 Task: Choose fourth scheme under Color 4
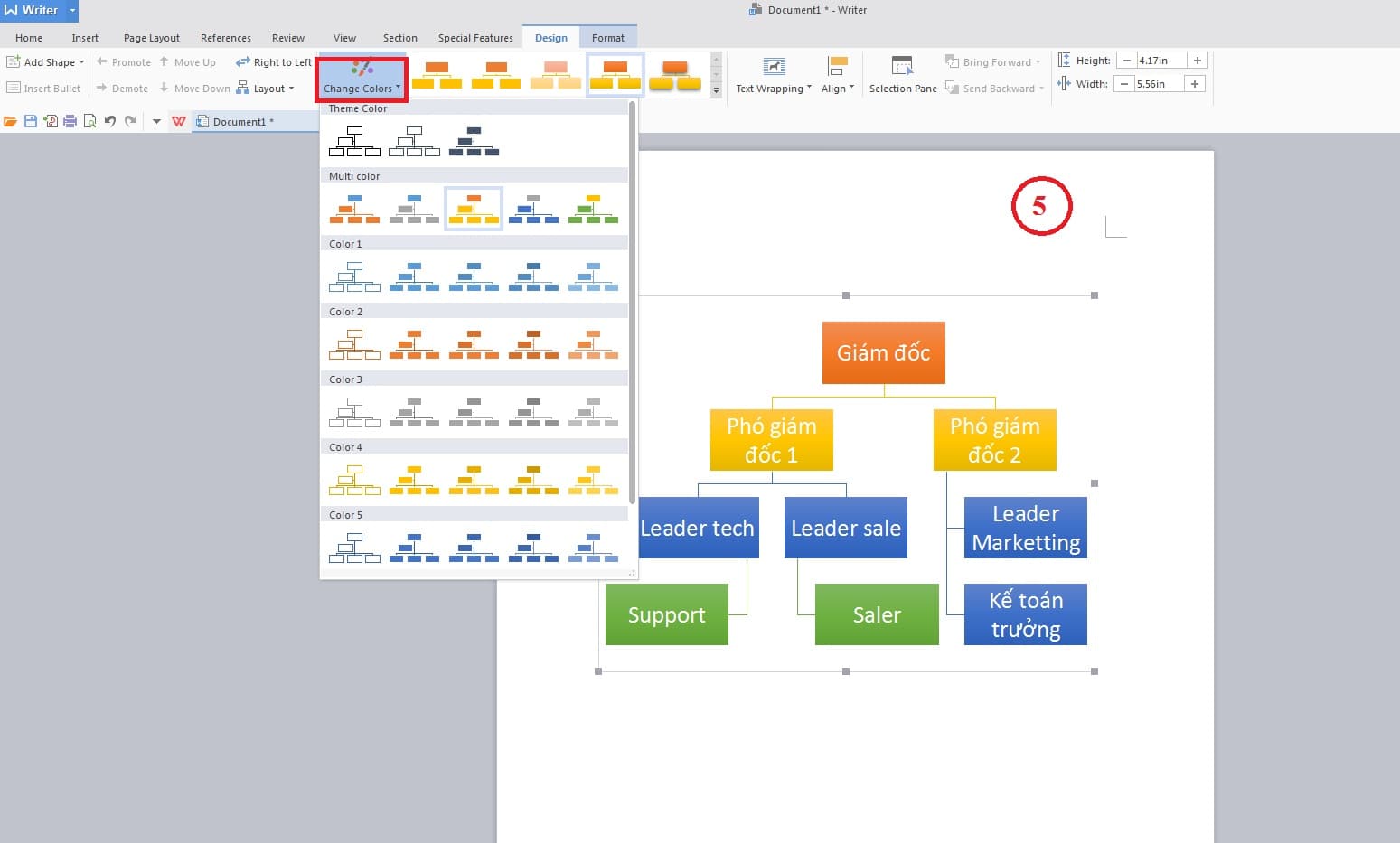(533, 480)
